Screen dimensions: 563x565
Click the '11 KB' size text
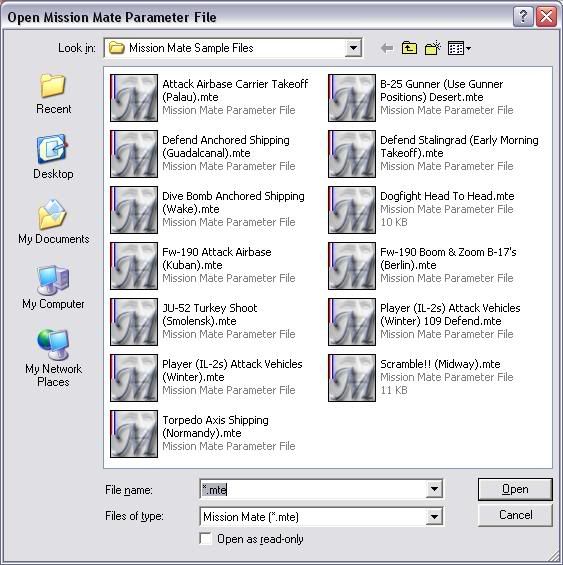click(x=394, y=390)
